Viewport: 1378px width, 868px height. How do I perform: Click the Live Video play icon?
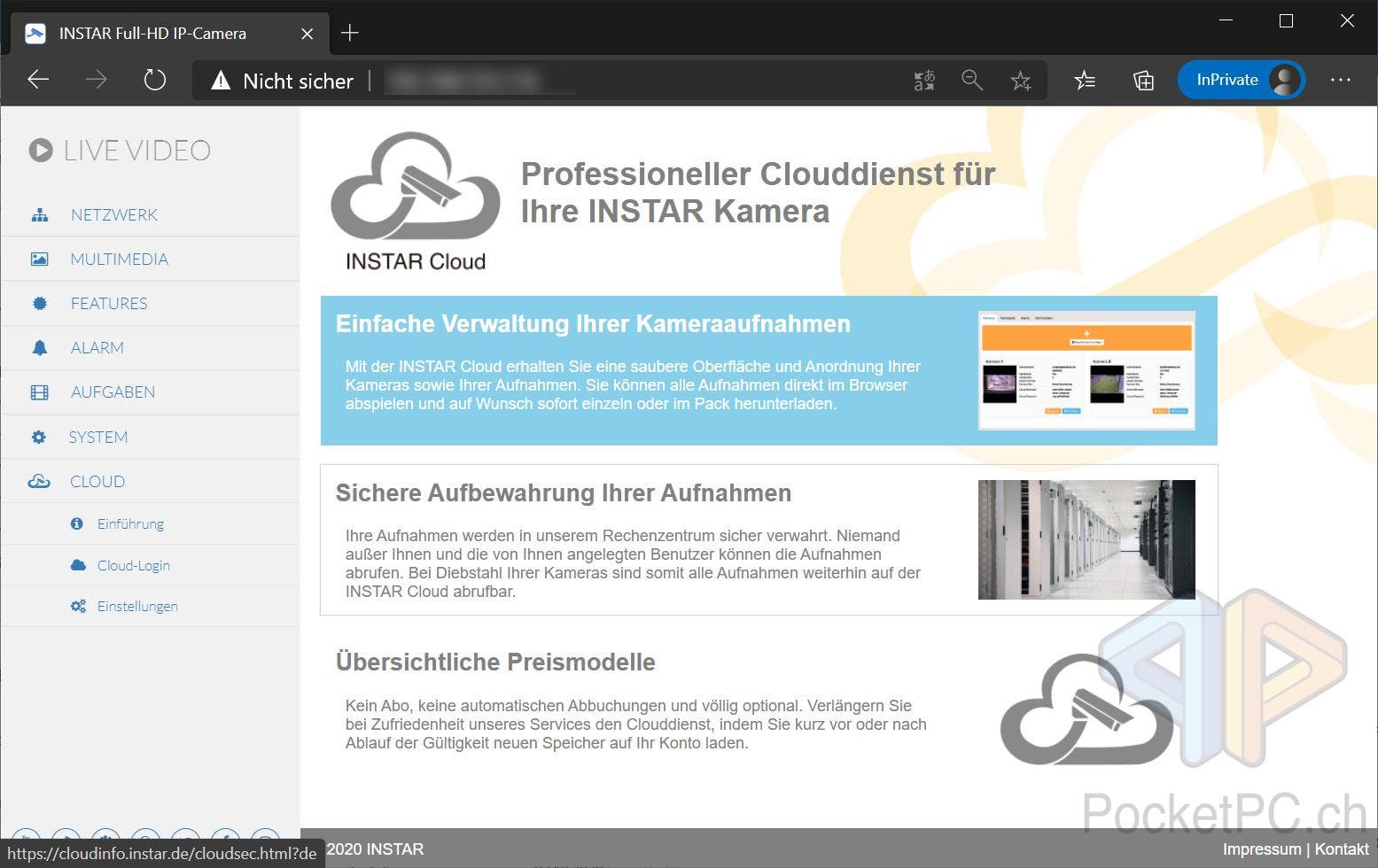point(41,151)
